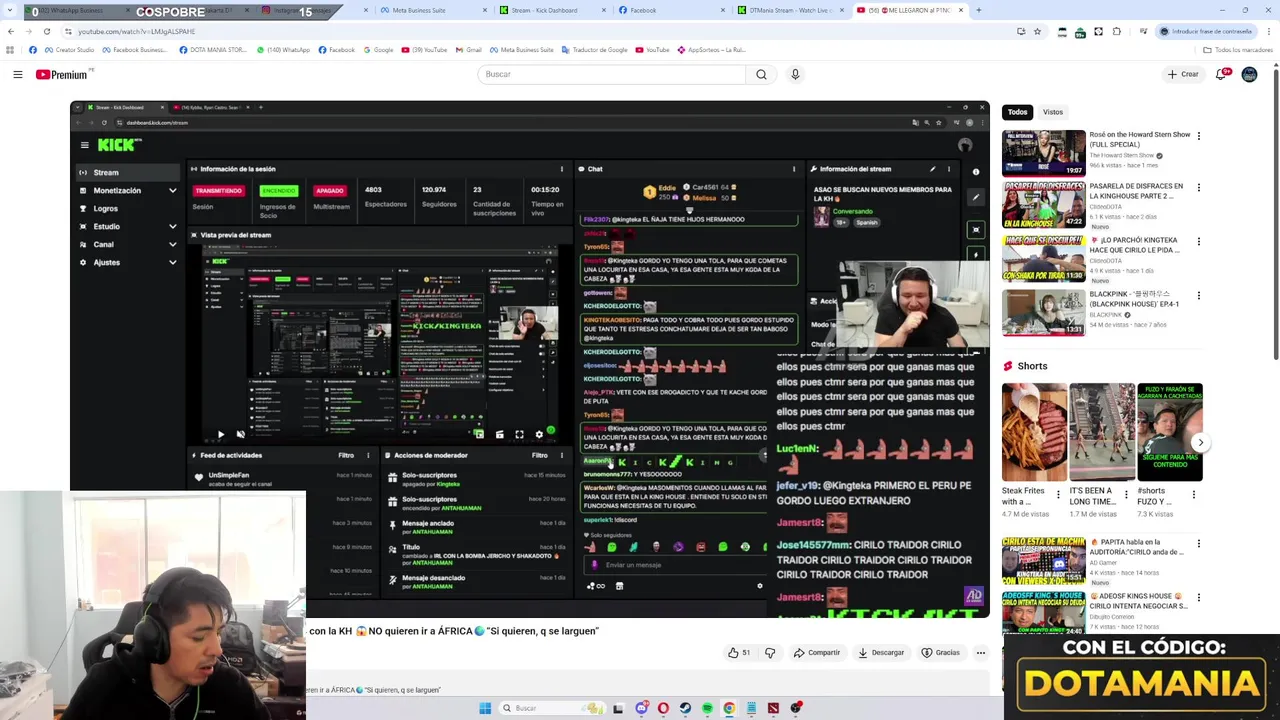1280x720 pixels.
Task: Open Filtro dropdown in Feed de actividades
Action: pos(345,455)
